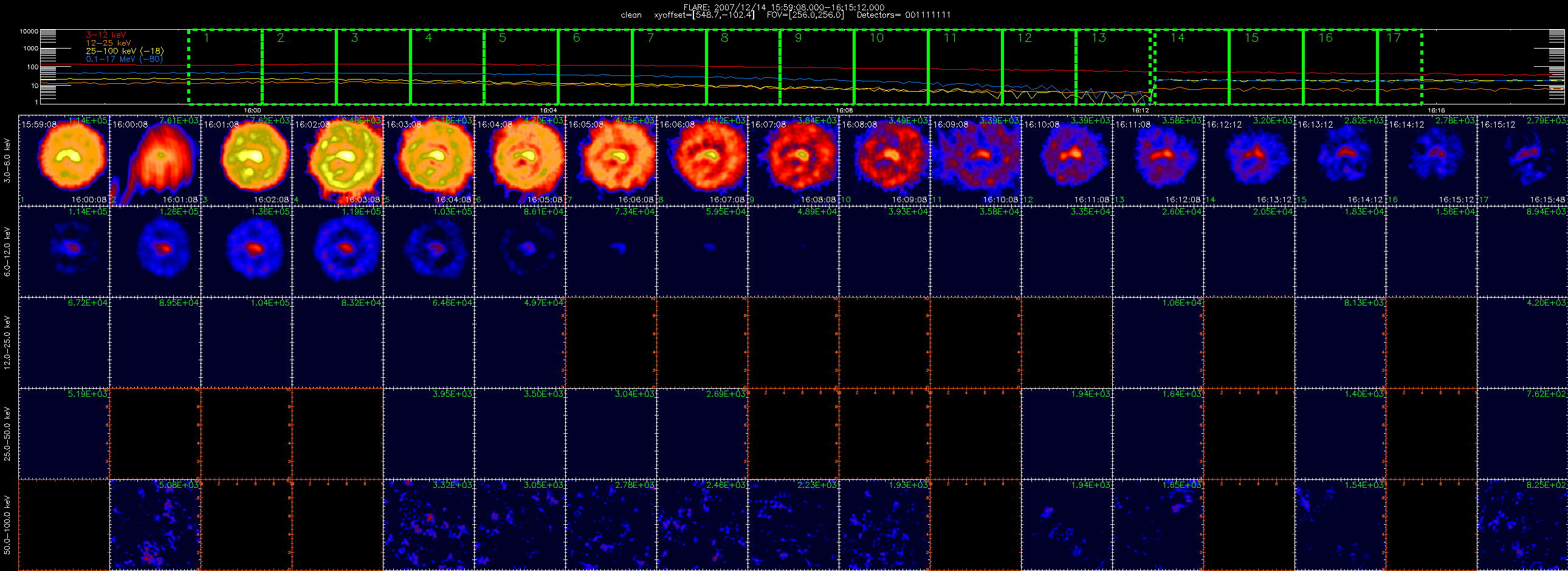Viewport: 1568px width, 571px height.
Task: Click the FLARE 2007/12/14 title text
Action: [784, 7]
